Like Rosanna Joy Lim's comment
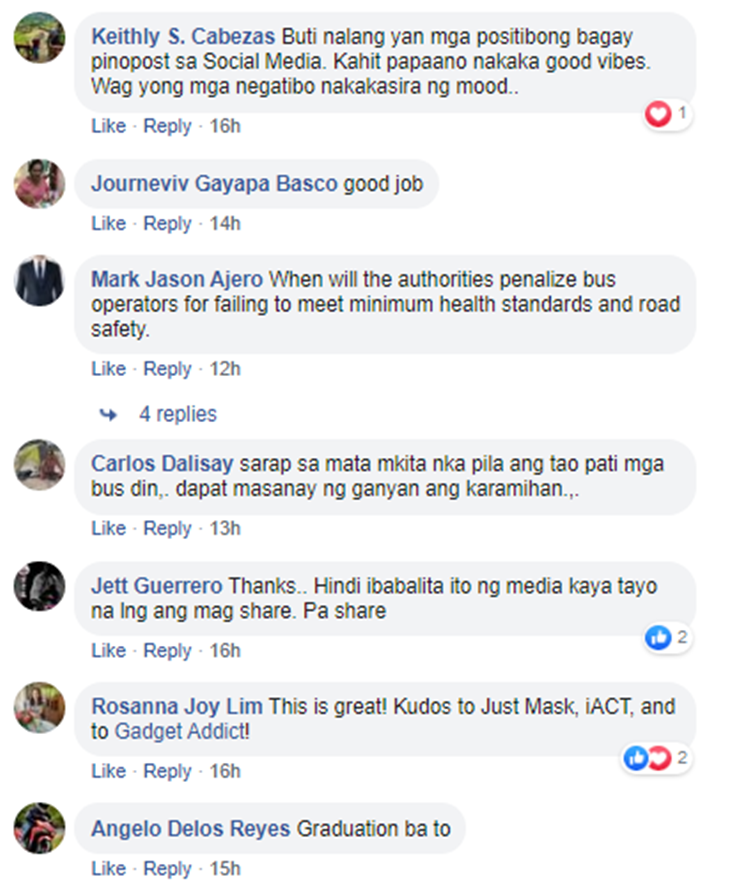Viewport: 750px width, 888px height. pyautogui.click(x=109, y=771)
